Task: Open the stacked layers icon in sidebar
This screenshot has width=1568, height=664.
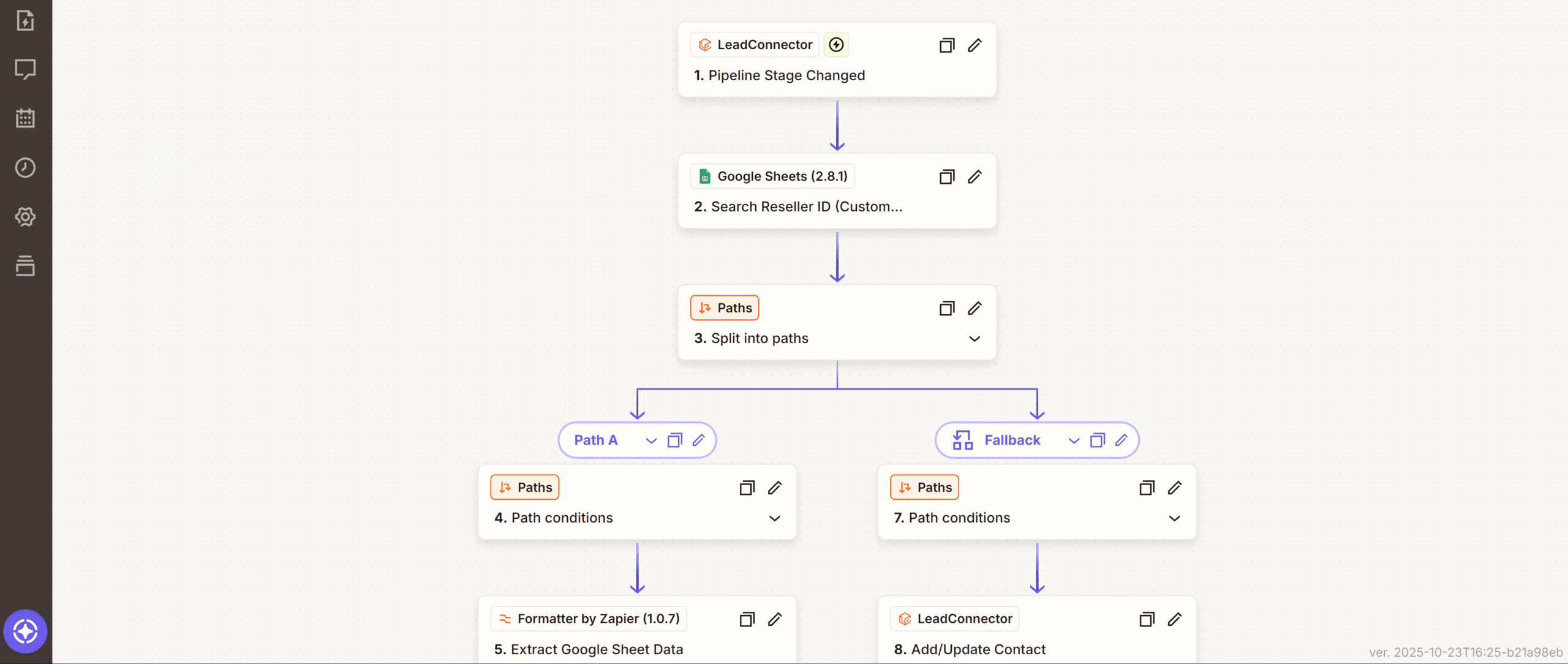Action: pyautogui.click(x=25, y=266)
